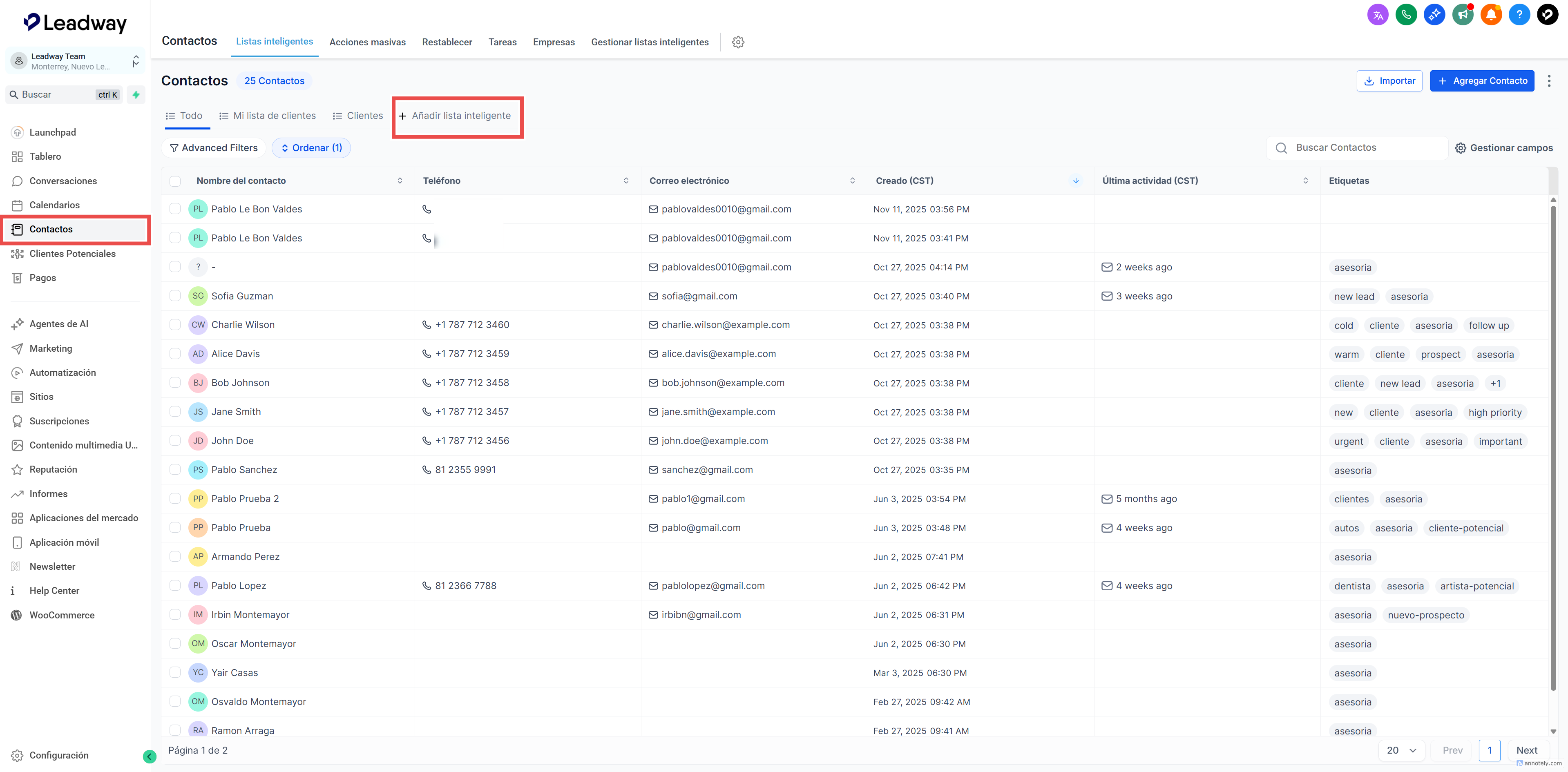Click the Importar button
This screenshot has width=1568, height=772.
(1389, 81)
